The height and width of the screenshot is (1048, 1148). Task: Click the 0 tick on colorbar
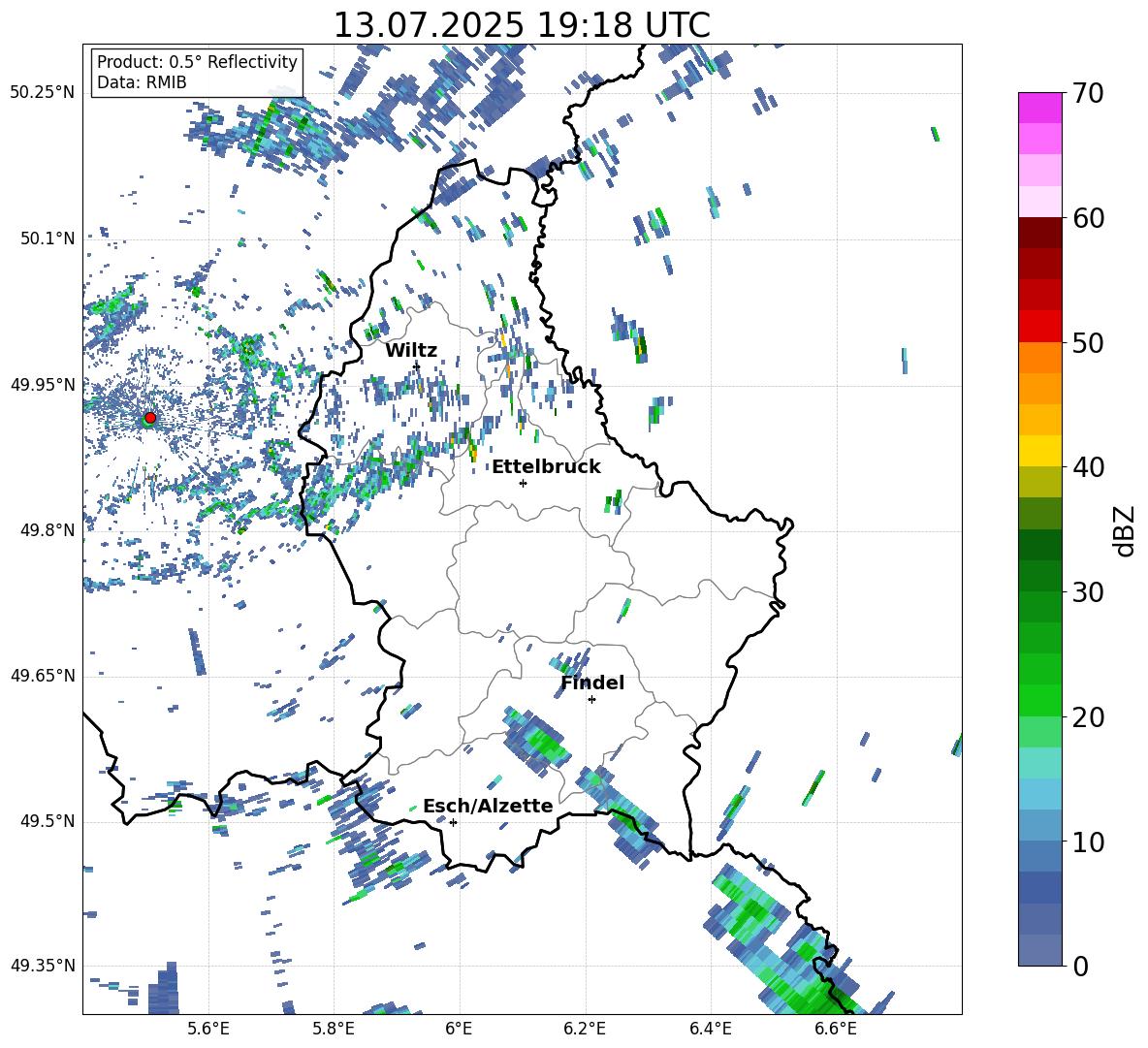(x=1080, y=966)
